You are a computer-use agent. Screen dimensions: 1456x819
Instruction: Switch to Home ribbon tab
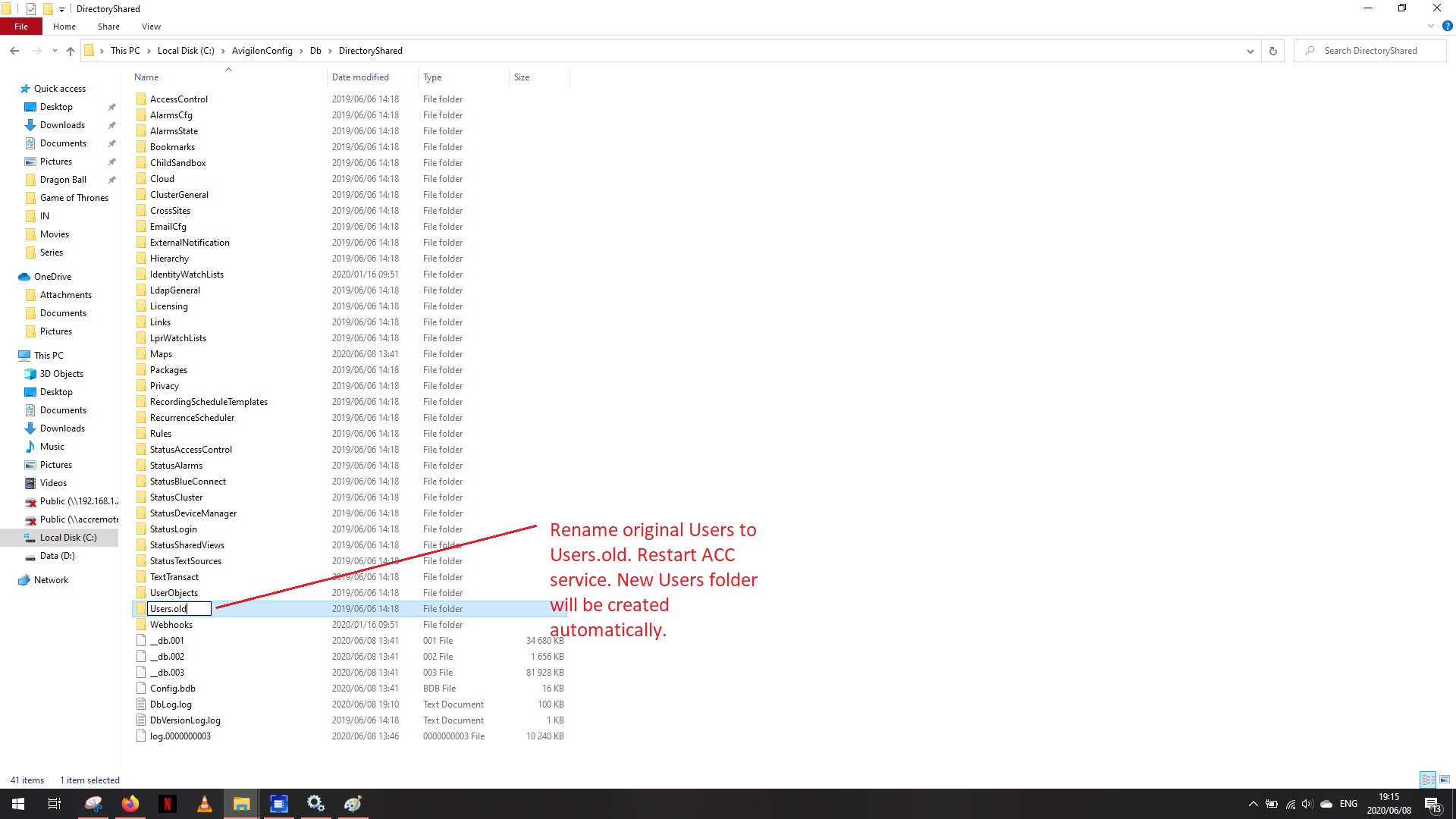(x=64, y=27)
